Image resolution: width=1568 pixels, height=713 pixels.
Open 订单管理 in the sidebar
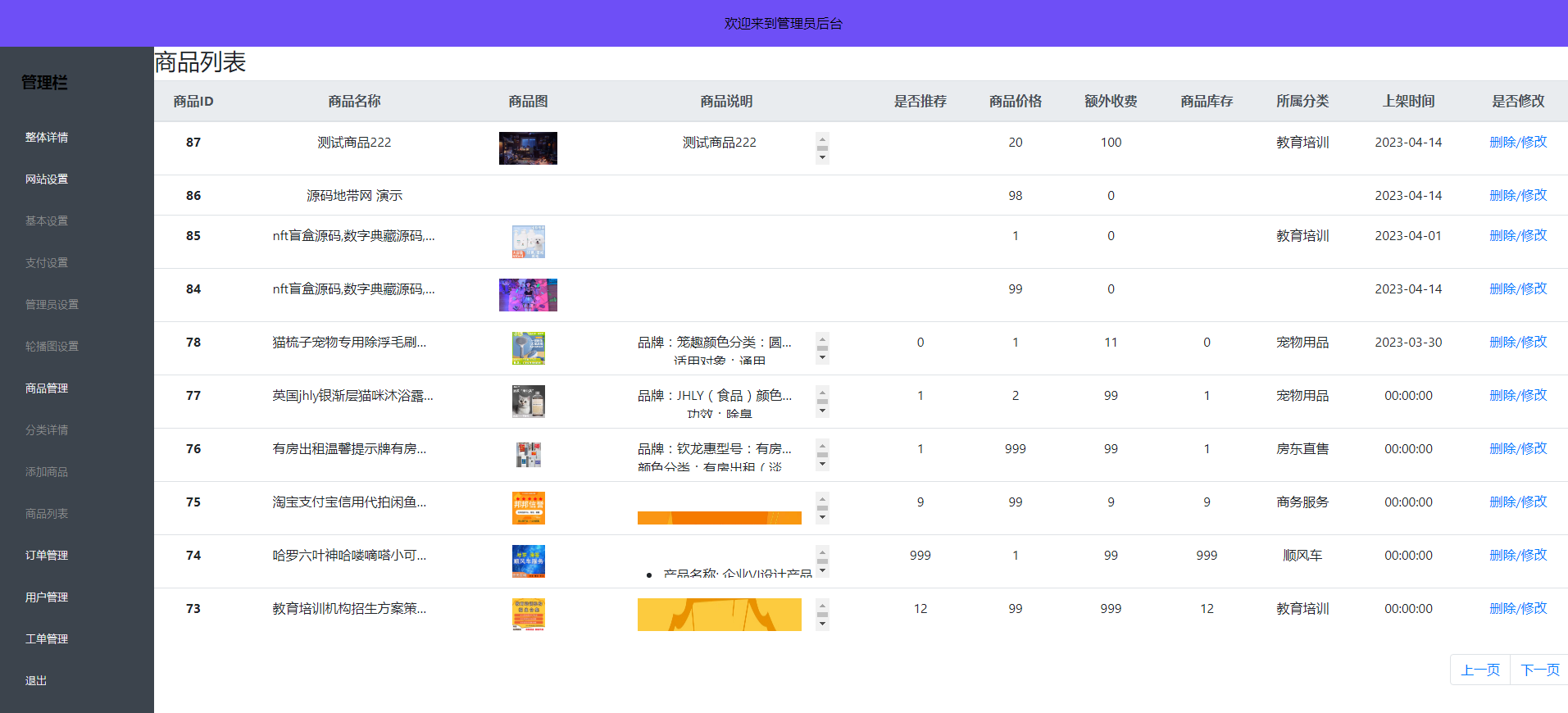(x=47, y=556)
